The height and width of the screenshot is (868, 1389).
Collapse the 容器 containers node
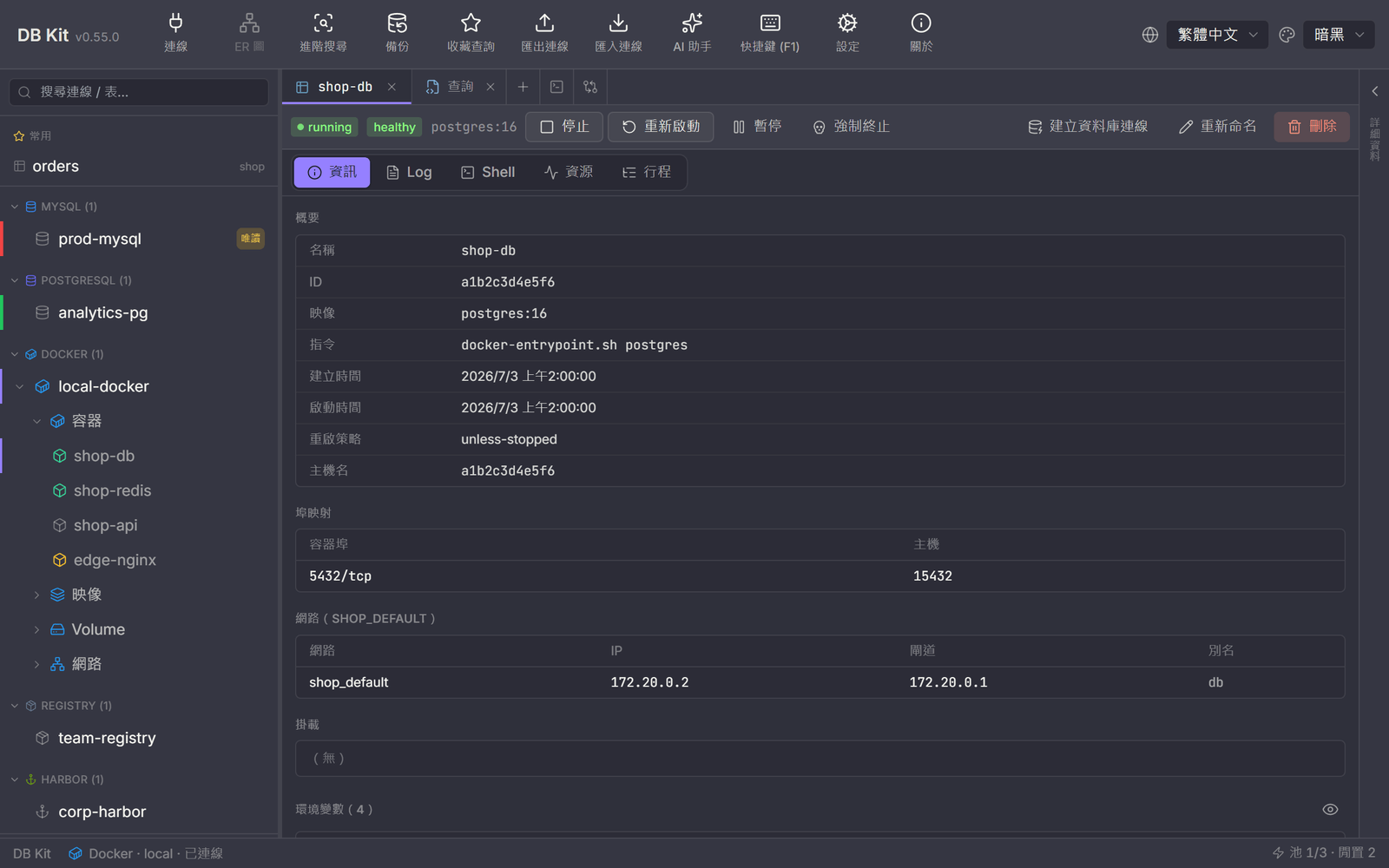pyautogui.click(x=36, y=421)
